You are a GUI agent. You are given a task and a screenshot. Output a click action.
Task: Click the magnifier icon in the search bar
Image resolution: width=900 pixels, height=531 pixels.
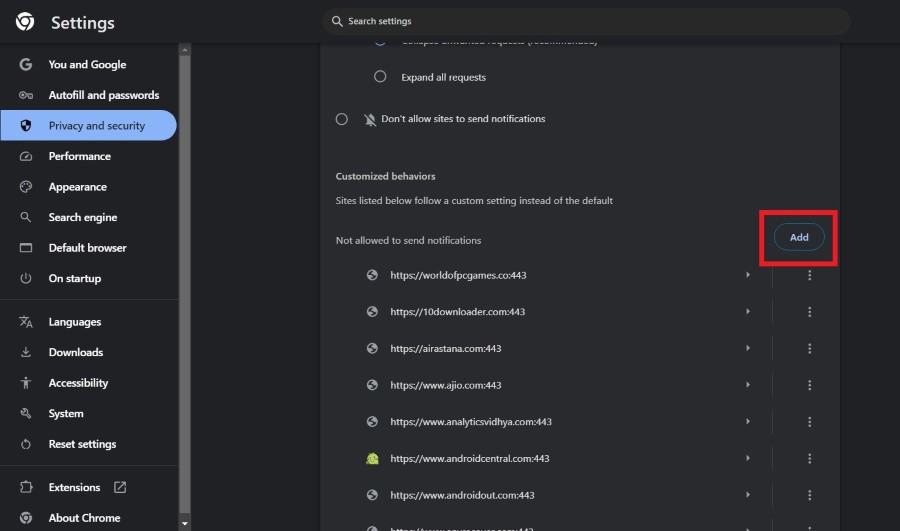(x=337, y=21)
